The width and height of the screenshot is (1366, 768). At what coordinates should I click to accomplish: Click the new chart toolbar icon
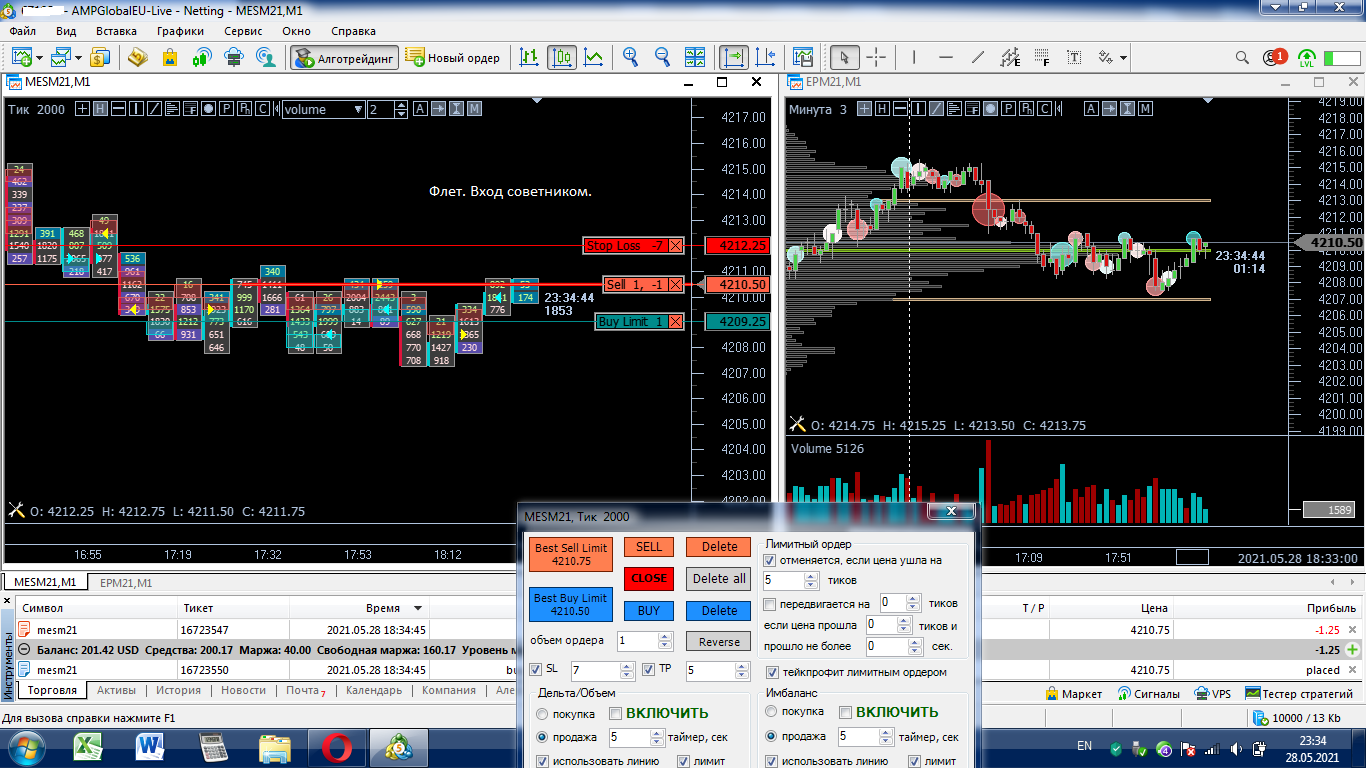click(x=21, y=57)
